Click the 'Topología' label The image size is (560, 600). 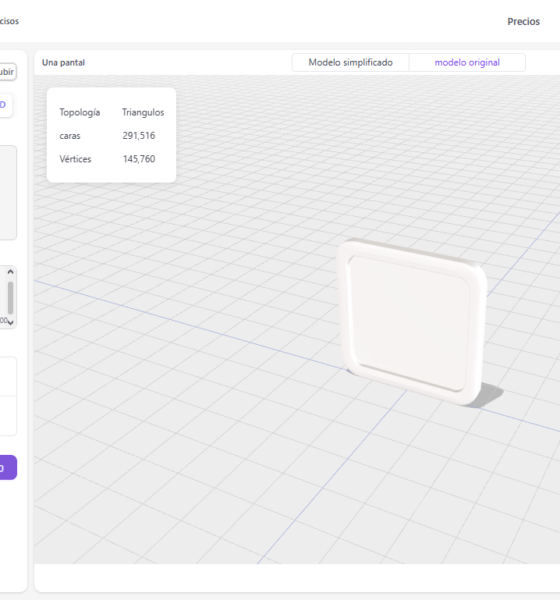(x=80, y=112)
